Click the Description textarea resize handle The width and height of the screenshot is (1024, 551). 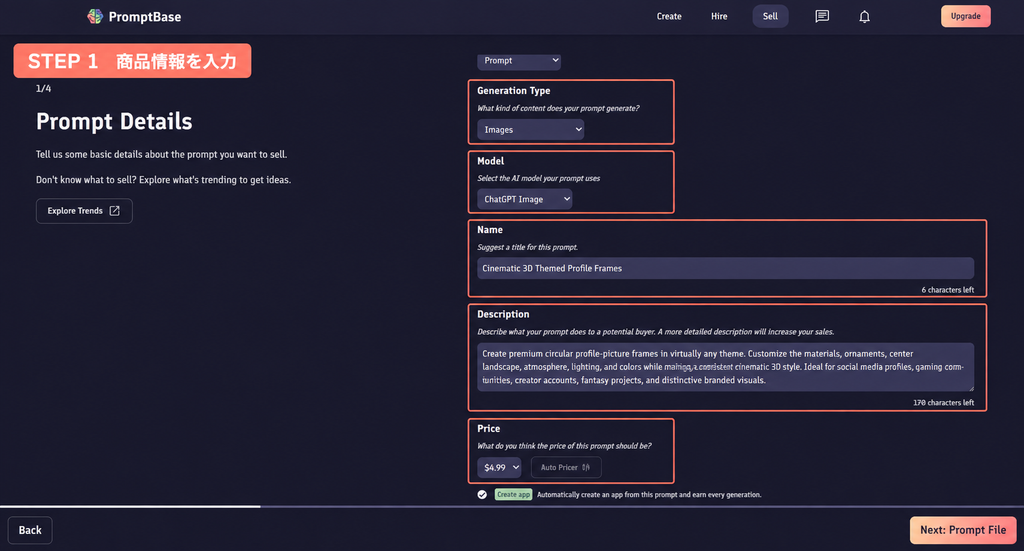pyautogui.click(x=970, y=388)
